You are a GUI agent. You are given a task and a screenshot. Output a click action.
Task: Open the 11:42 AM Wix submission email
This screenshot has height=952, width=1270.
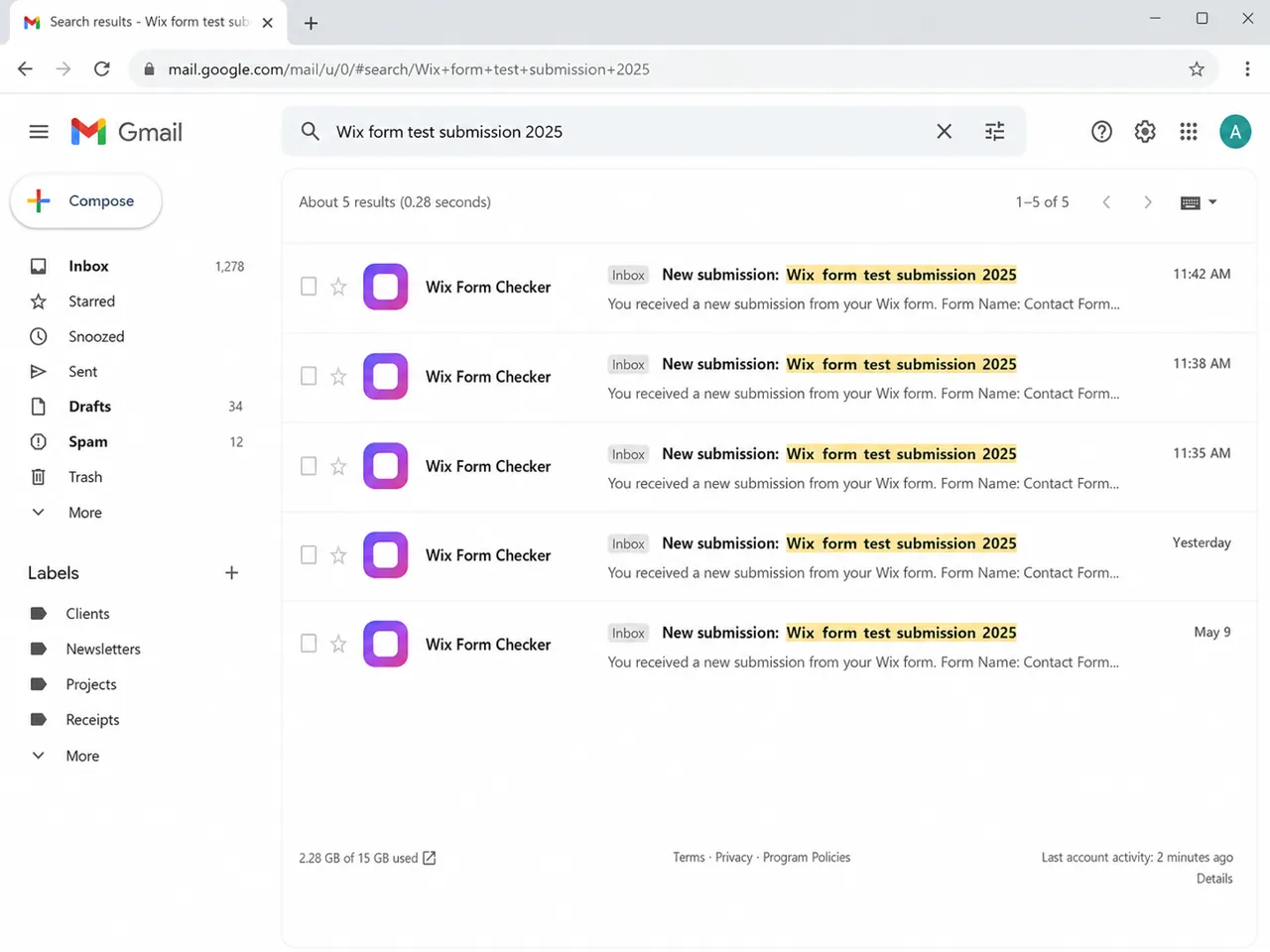(770, 289)
